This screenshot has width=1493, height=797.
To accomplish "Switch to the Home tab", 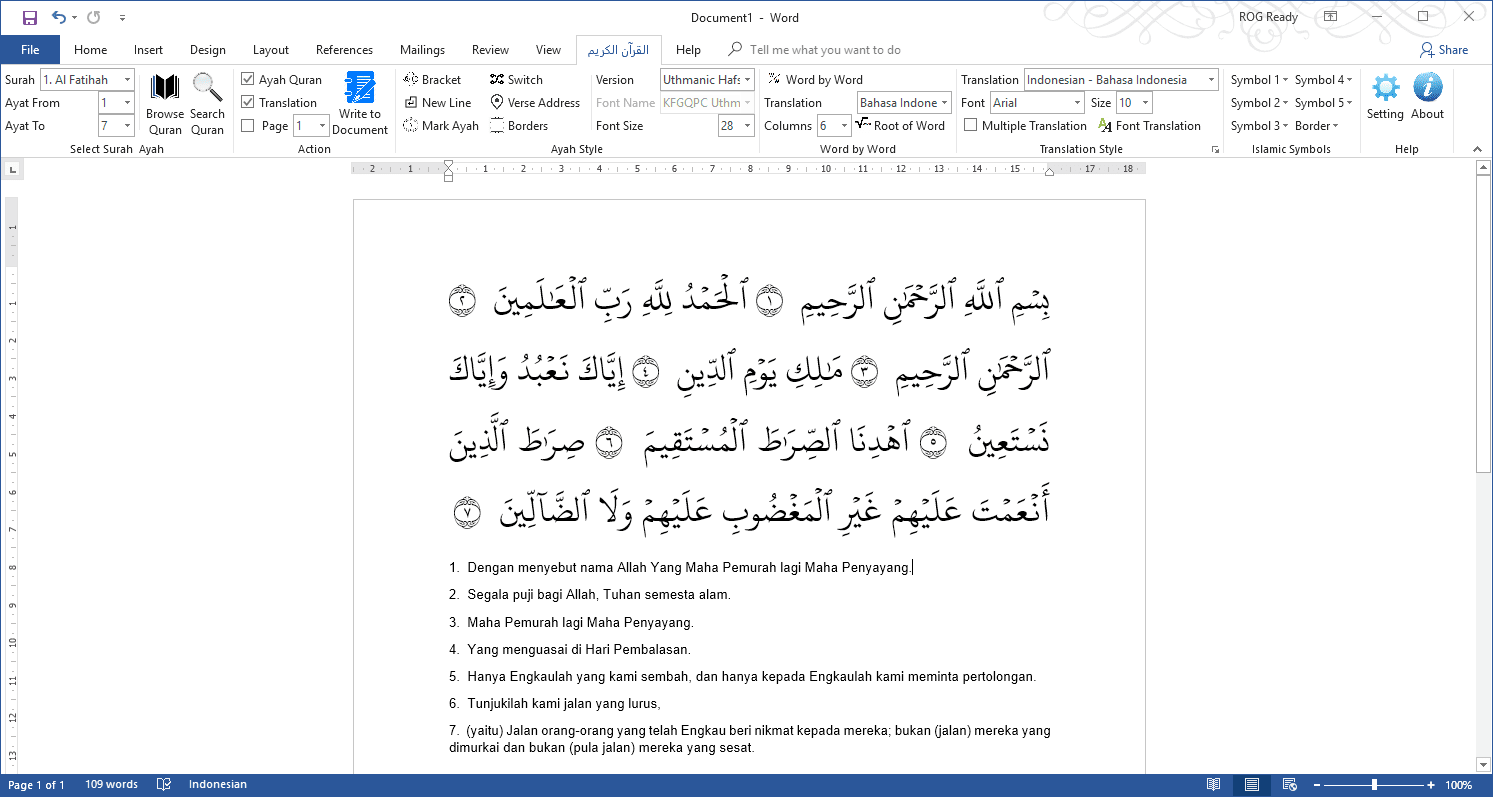I will coord(90,50).
